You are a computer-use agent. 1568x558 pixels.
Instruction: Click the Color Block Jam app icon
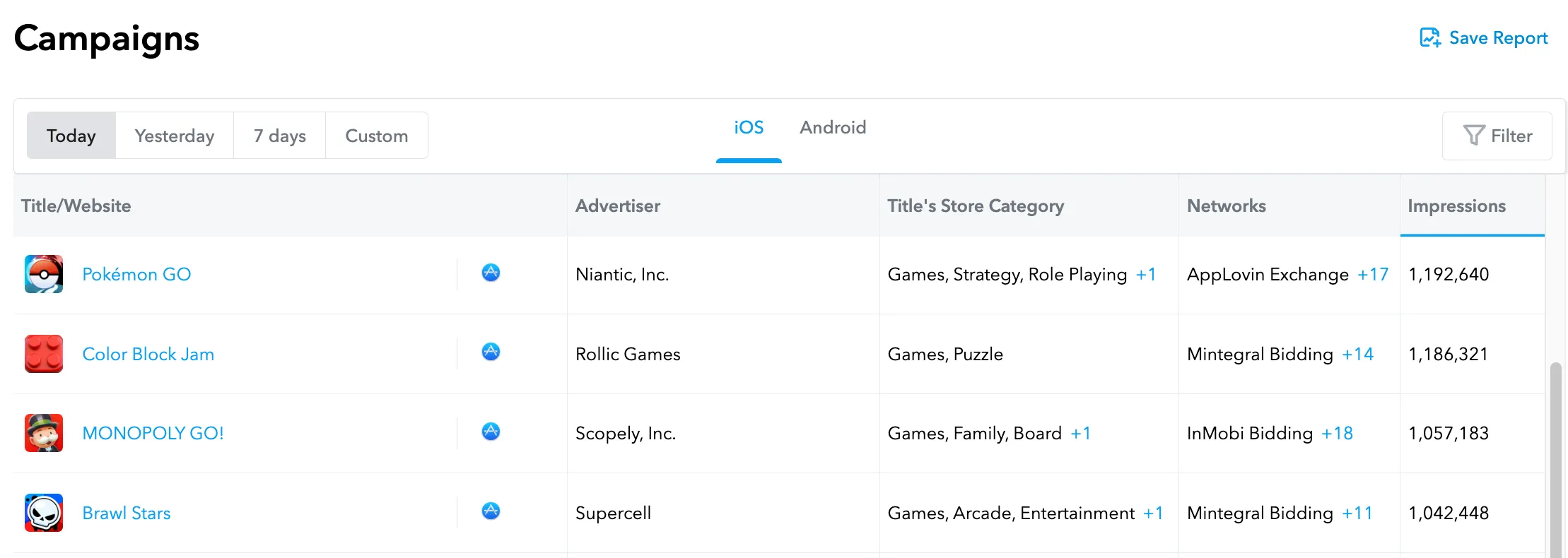pos(44,354)
